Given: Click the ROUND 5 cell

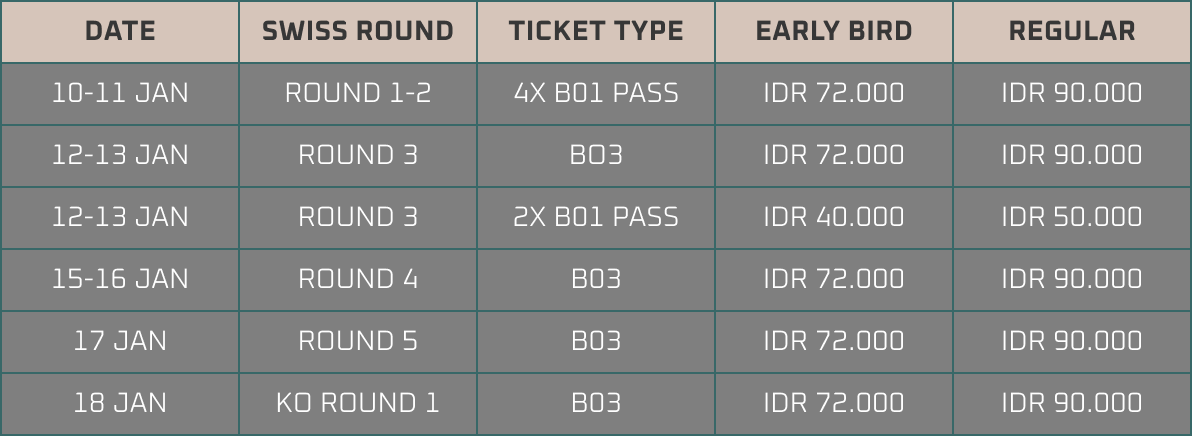Looking at the screenshot, I should point(358,341).
